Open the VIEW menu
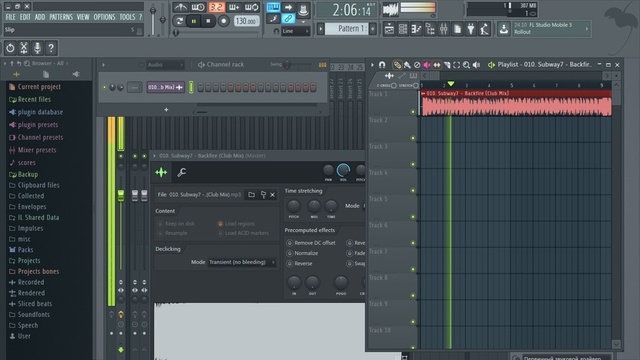Viewport: 640px width, 360px height. [83, 17]
